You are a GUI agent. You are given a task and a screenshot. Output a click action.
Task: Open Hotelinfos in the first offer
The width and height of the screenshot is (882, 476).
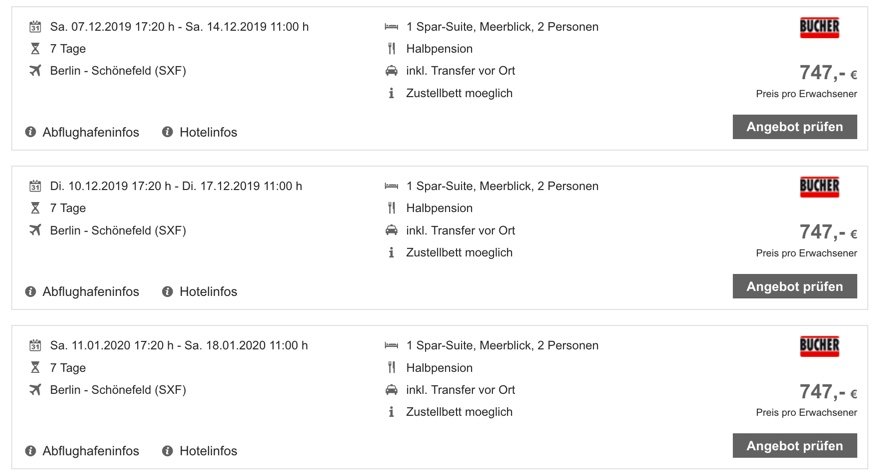[x=200, y=132]
